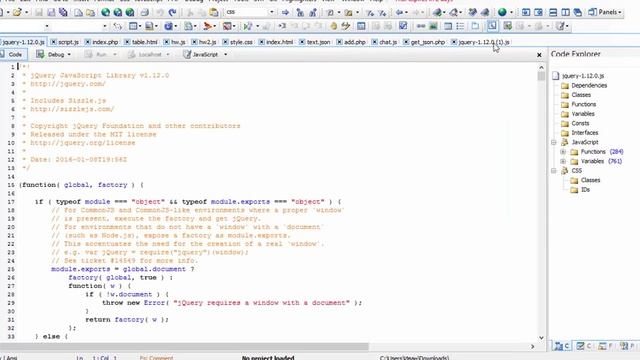Viewport: 640px width, 360px height.
Task: Click the Paste clipboard icon
Action: (213, 12)
